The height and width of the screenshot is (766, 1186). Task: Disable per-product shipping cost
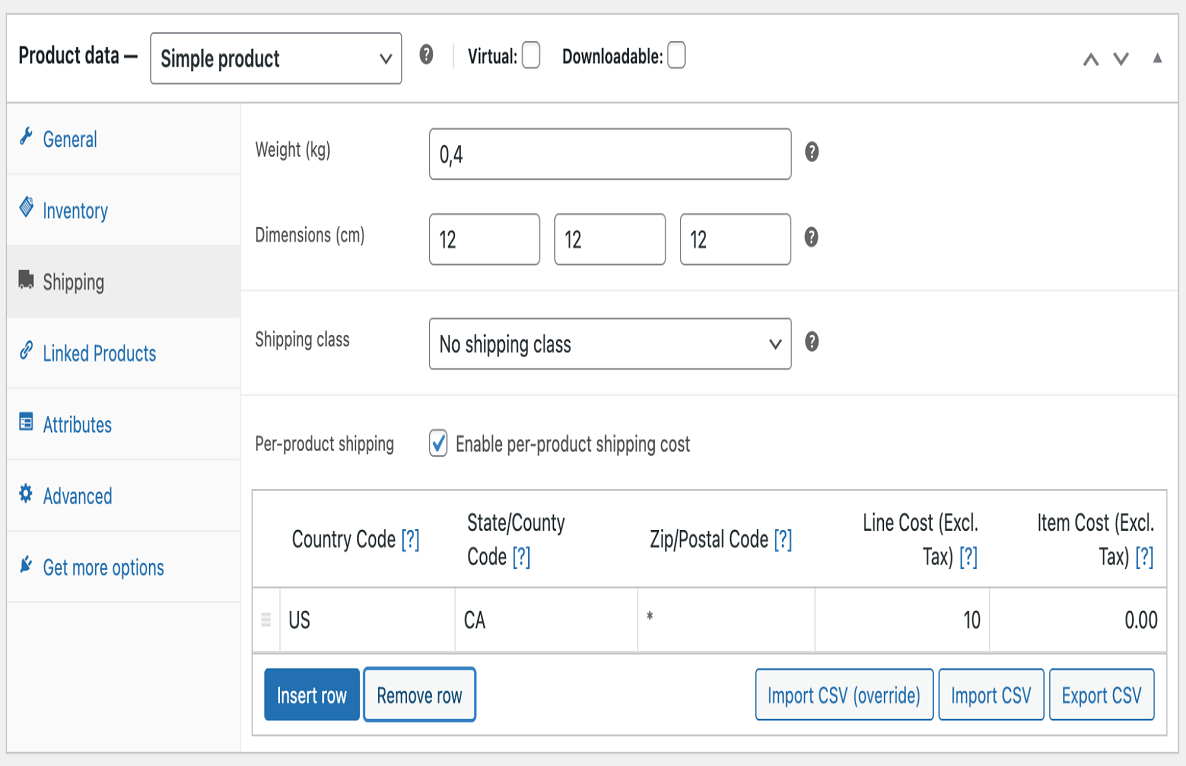point(438,444)
